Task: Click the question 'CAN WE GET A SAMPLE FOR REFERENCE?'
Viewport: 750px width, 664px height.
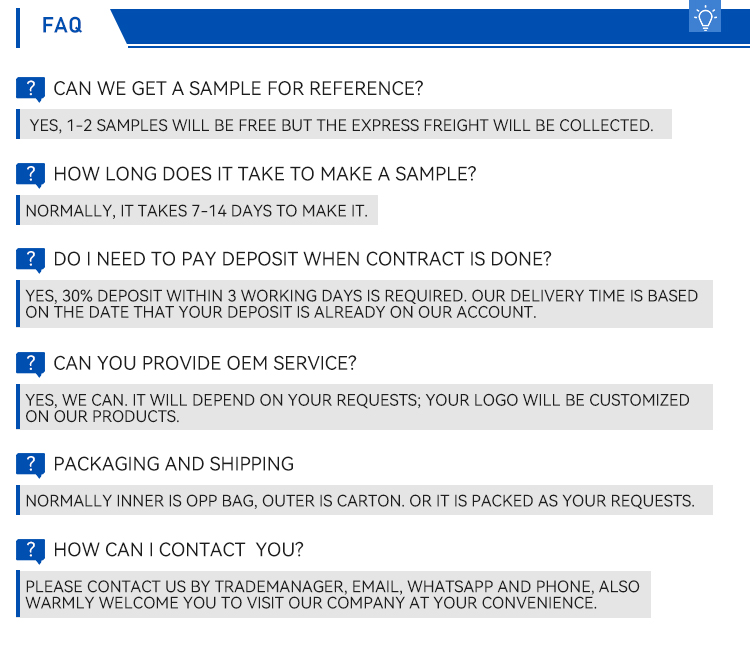Action: click(238, 89)
